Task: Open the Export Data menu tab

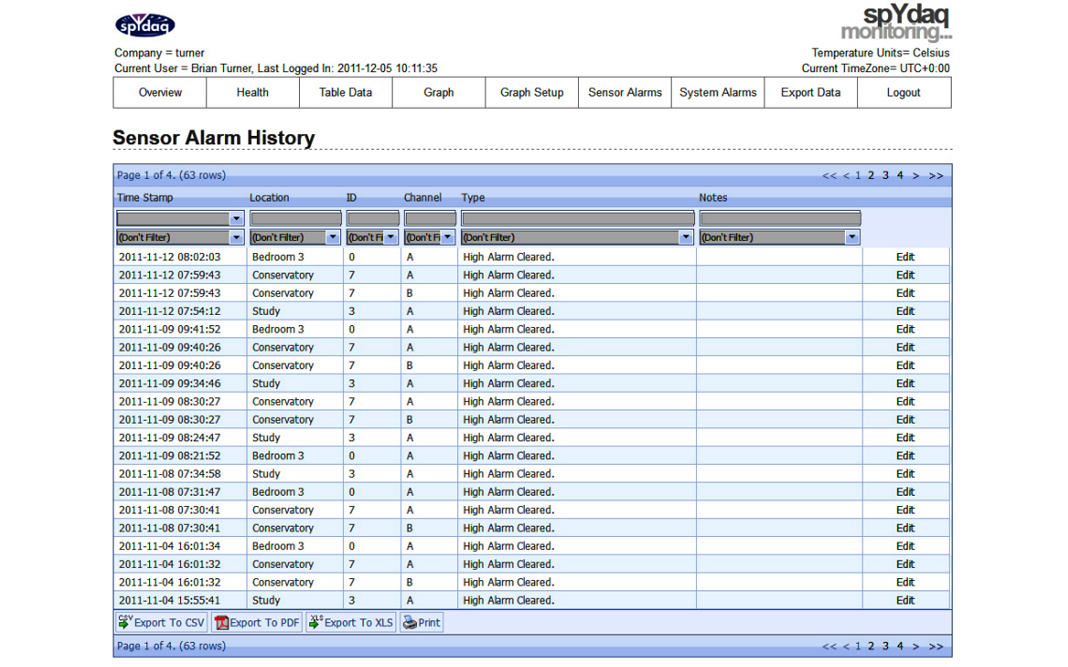Action: click(x=810, y=92)
